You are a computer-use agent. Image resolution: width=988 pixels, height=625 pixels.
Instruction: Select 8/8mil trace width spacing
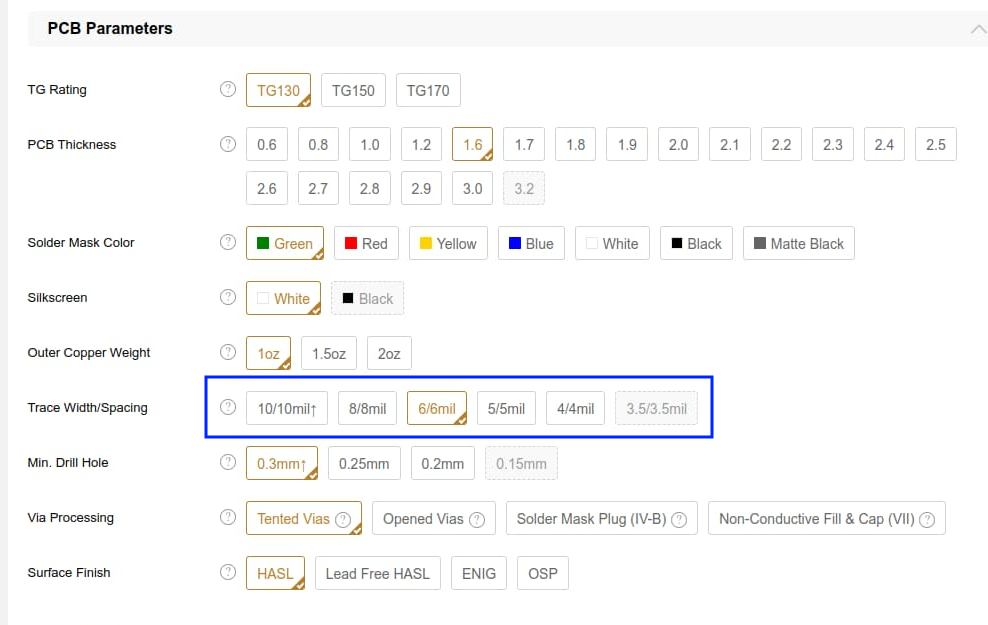(367, 408)
